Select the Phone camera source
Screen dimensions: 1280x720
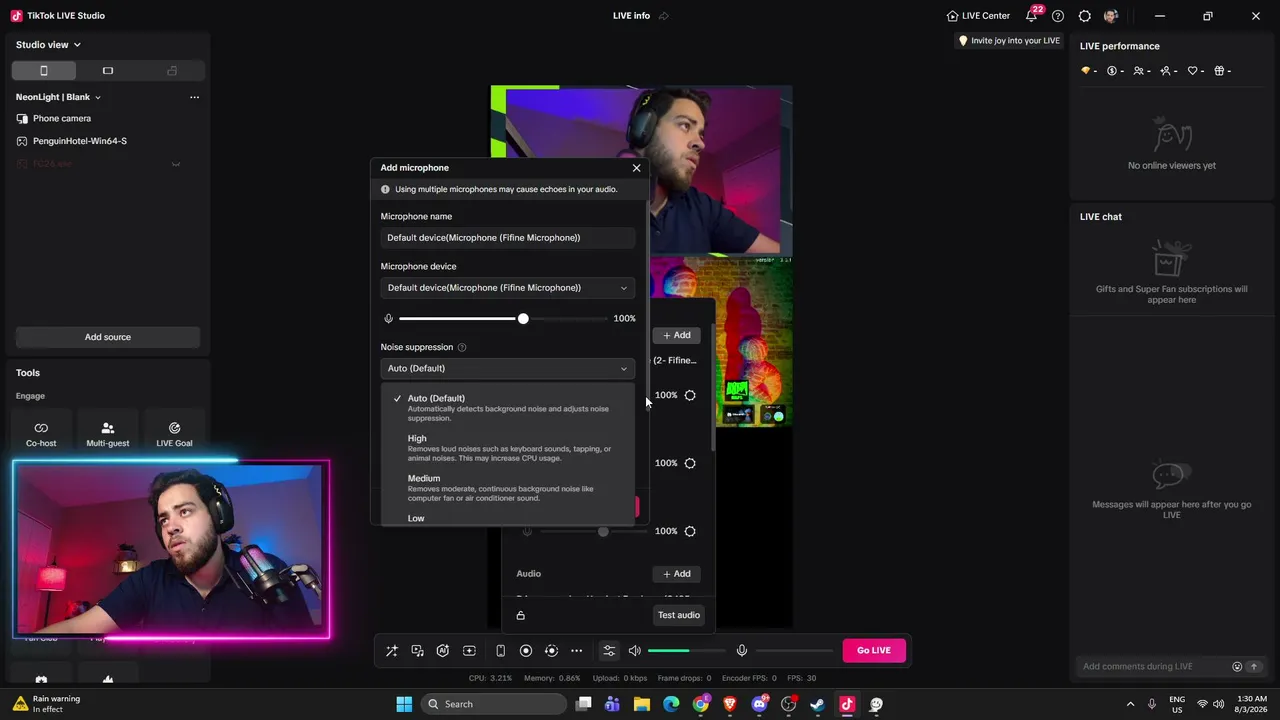[108, 118]
